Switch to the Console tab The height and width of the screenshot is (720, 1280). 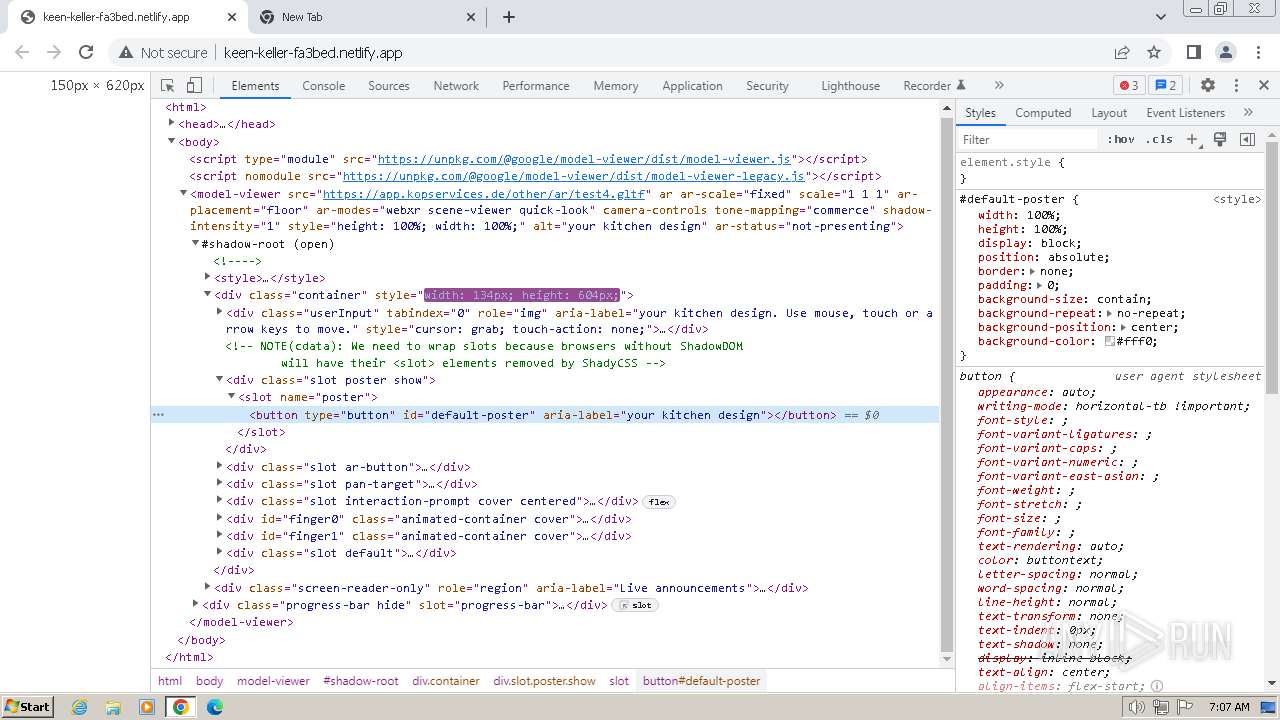coord(324,86)
